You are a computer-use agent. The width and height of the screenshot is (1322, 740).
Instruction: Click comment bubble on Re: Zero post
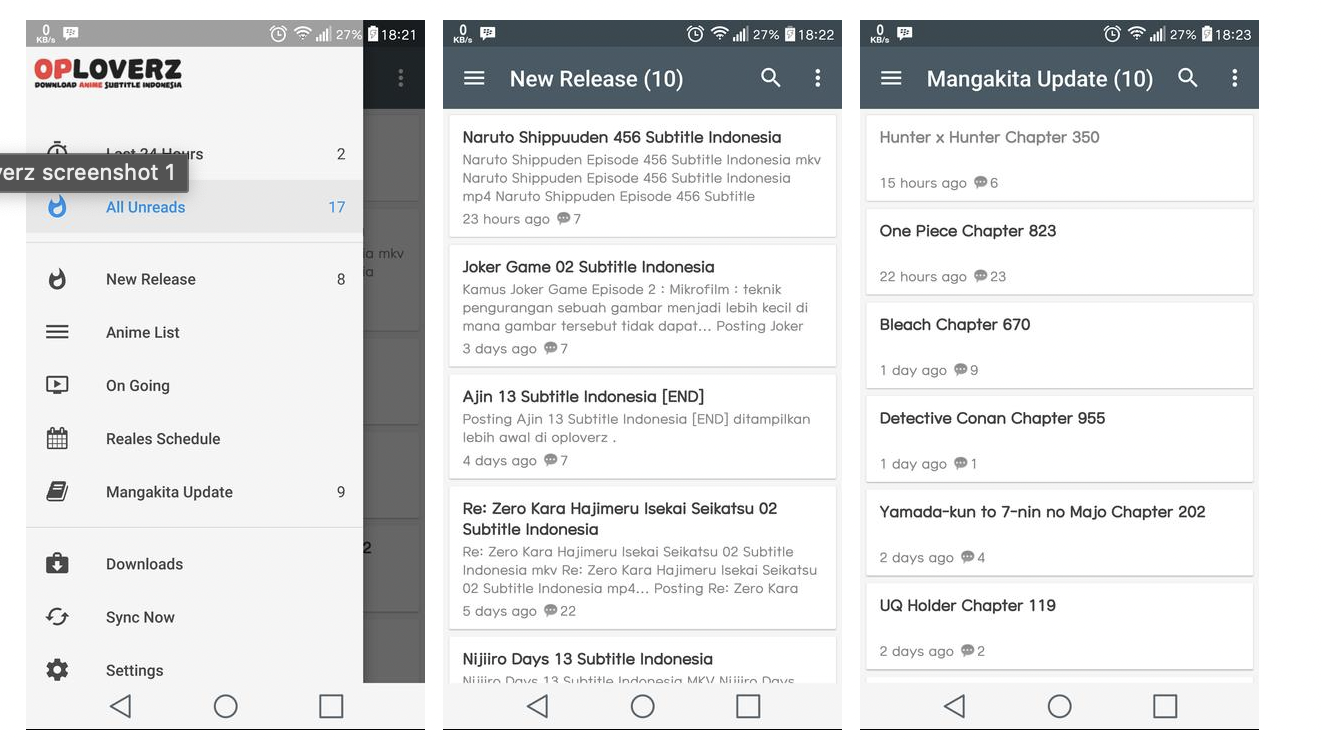(x=551, y=610)
